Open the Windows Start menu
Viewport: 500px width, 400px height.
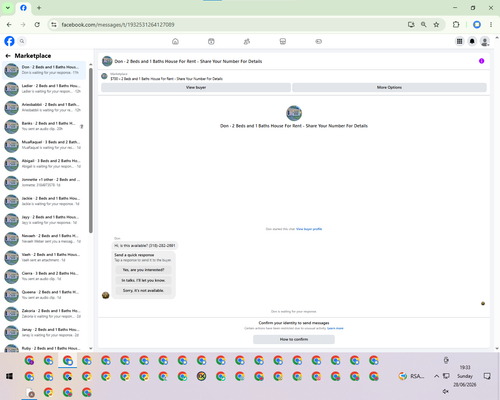(9, 376)
